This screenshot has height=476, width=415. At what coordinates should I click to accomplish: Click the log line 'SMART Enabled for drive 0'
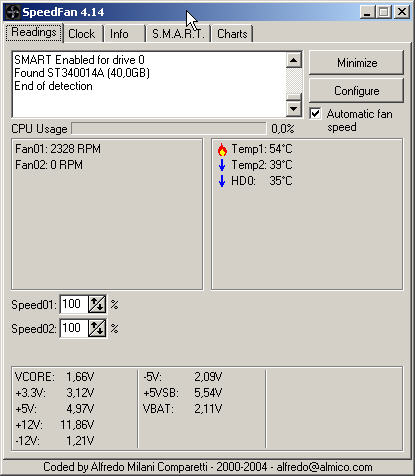[79, 60]
